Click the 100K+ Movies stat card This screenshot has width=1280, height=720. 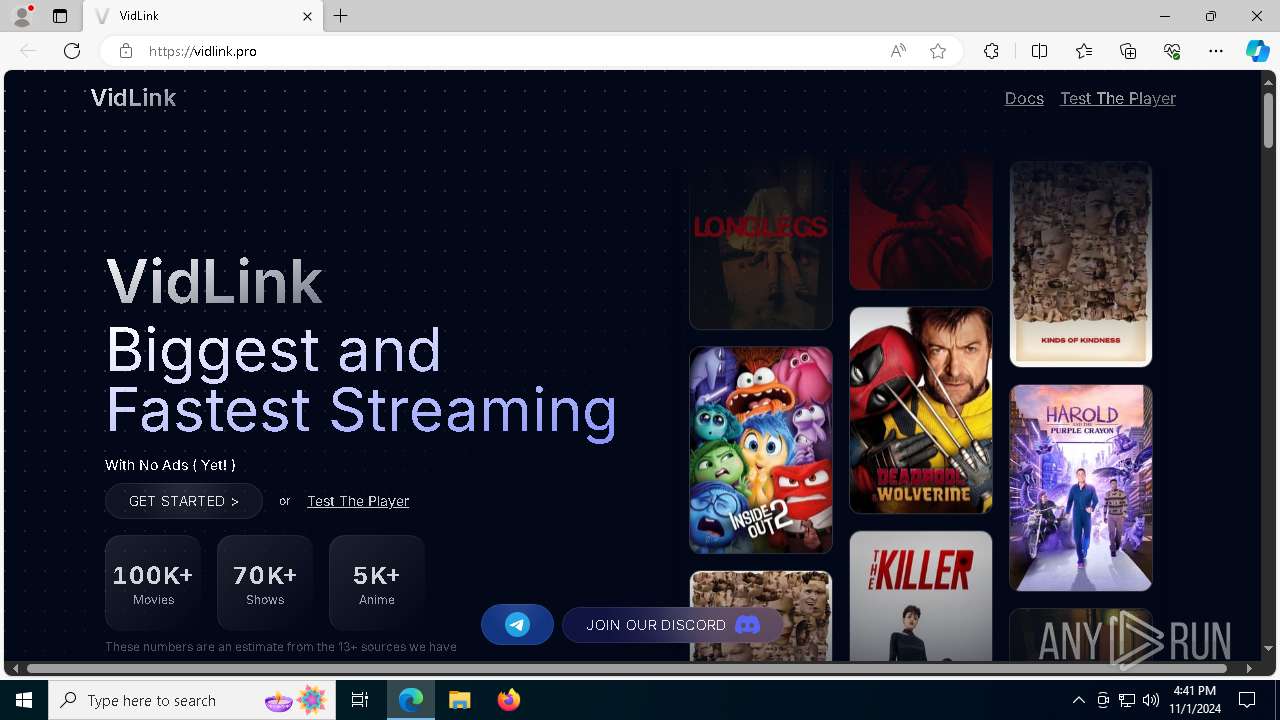pos(153,583)
